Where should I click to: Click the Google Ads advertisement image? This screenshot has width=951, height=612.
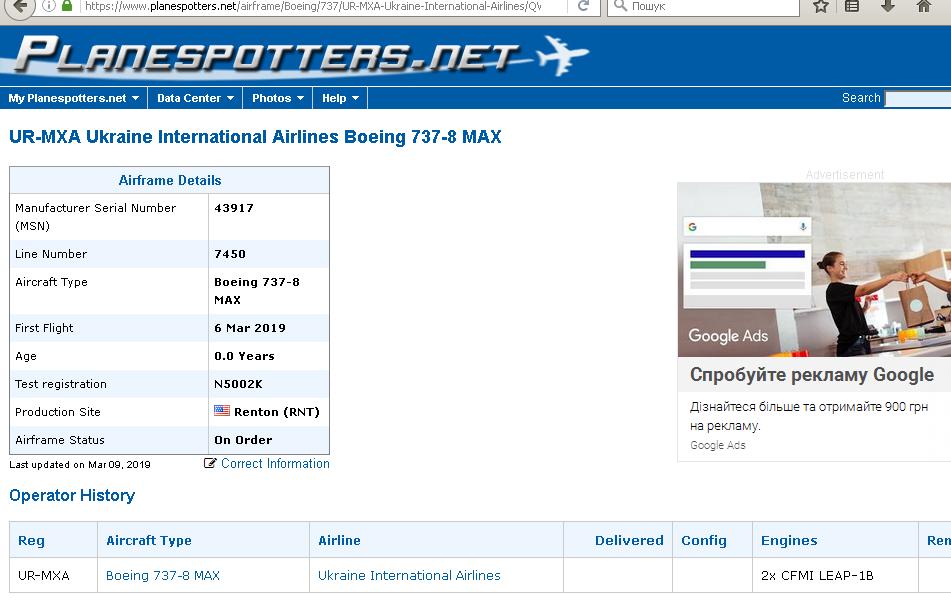click(814, 269)
